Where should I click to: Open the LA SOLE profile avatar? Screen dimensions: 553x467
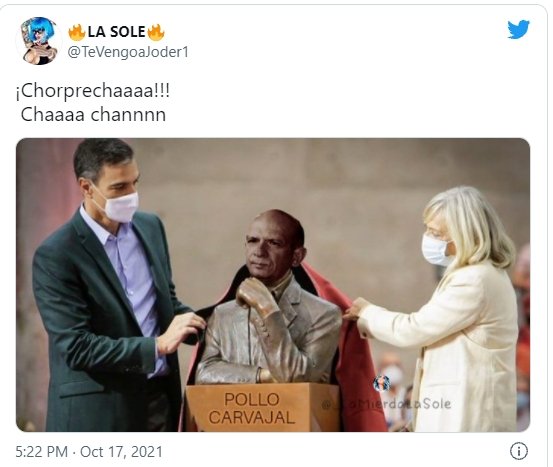point(38,41)
